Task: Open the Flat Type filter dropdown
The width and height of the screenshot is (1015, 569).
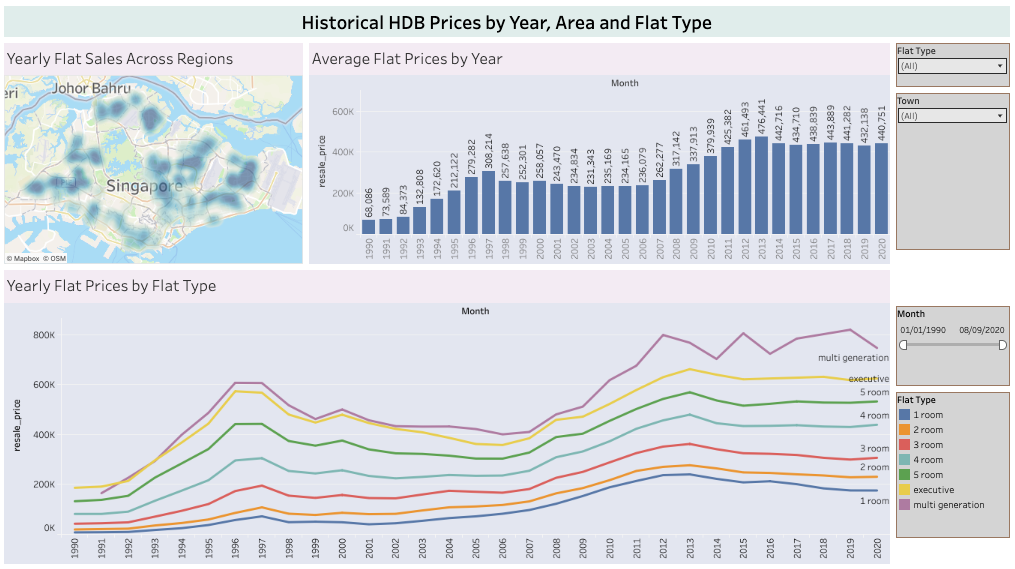Action: point(951,66)
